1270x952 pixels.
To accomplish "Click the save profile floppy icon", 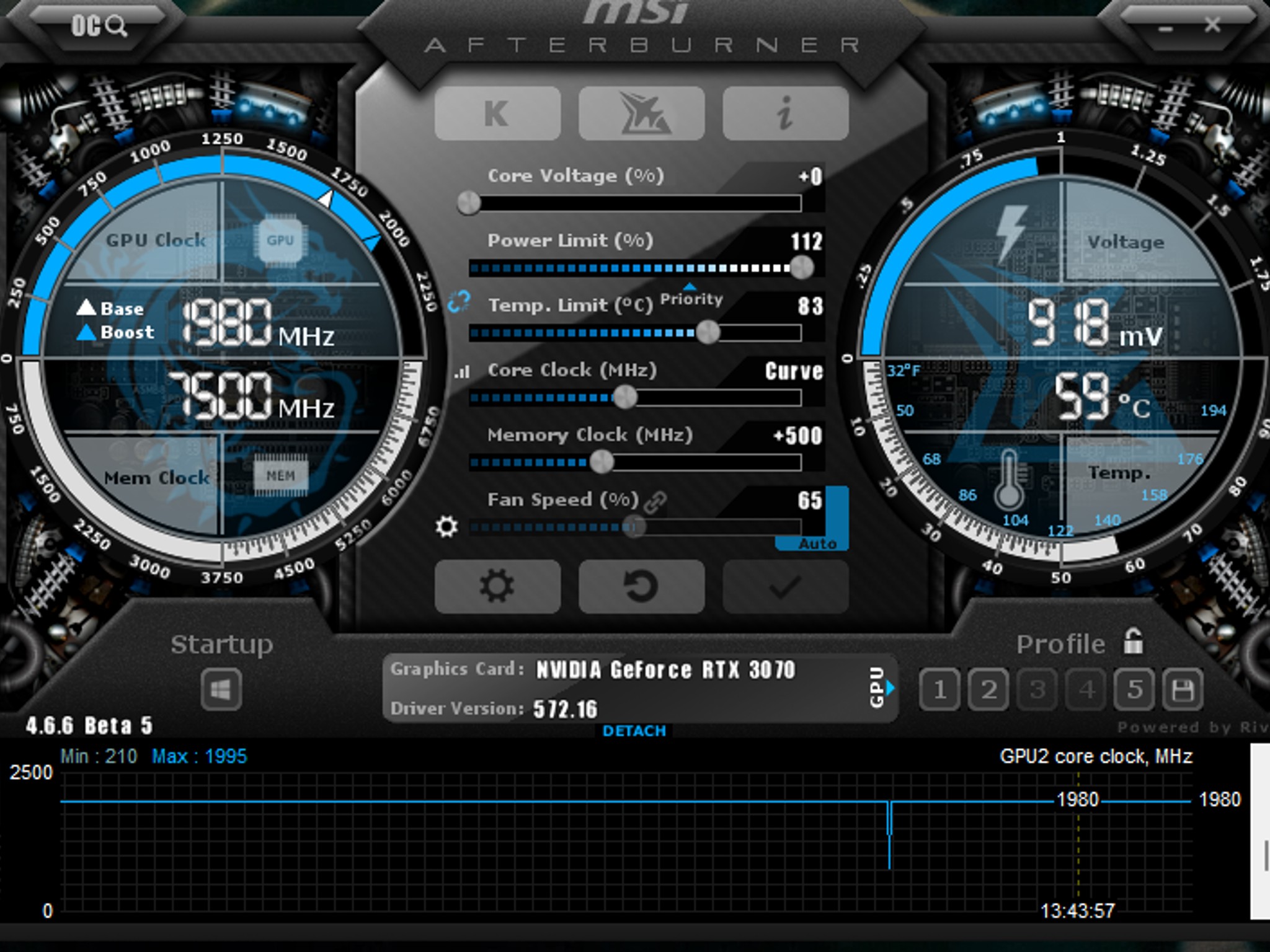I will coord(1183,689).
